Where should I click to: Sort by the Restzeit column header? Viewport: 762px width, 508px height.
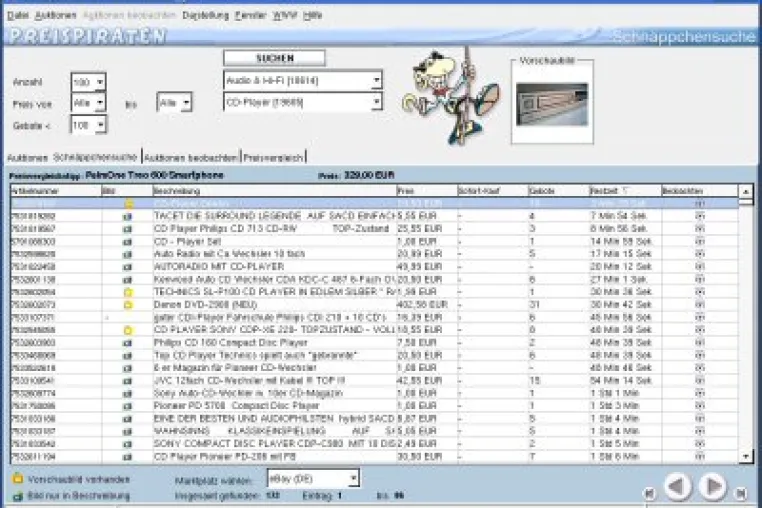pos(624,191)
